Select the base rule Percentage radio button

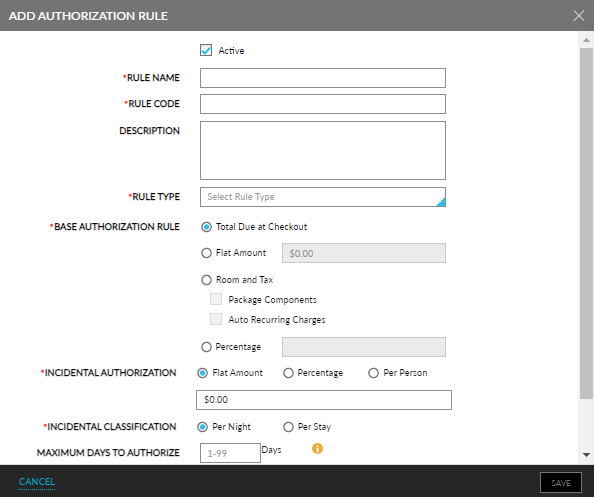pyautogui.click(x=206, y=347)
